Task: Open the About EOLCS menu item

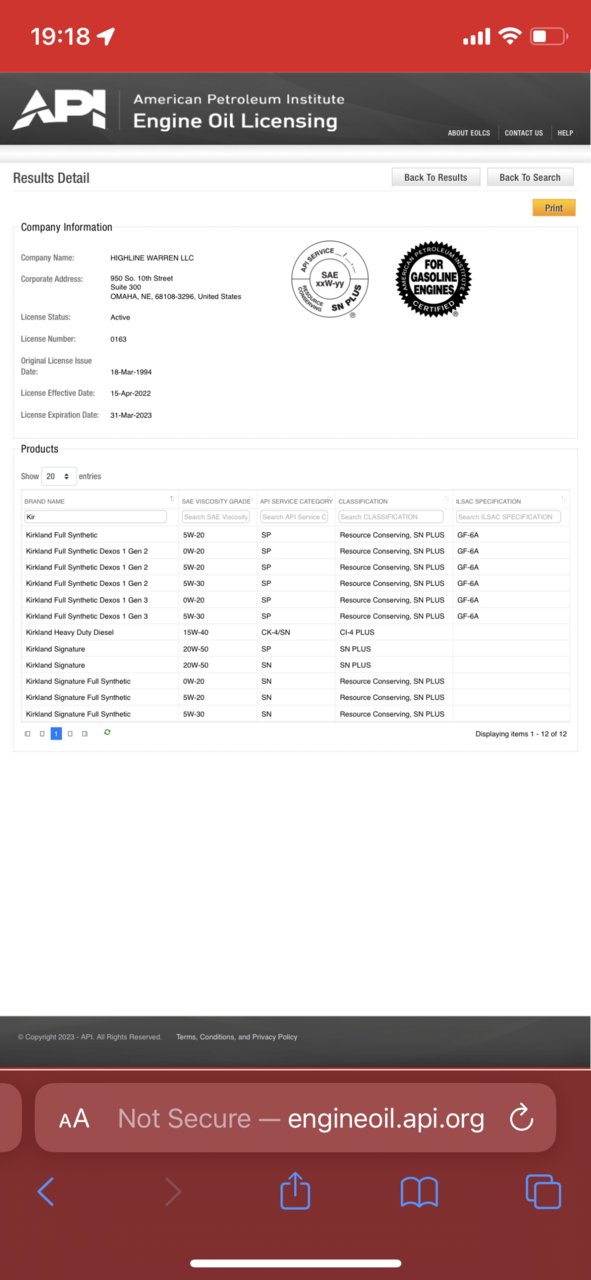Action: coord(469,133)
